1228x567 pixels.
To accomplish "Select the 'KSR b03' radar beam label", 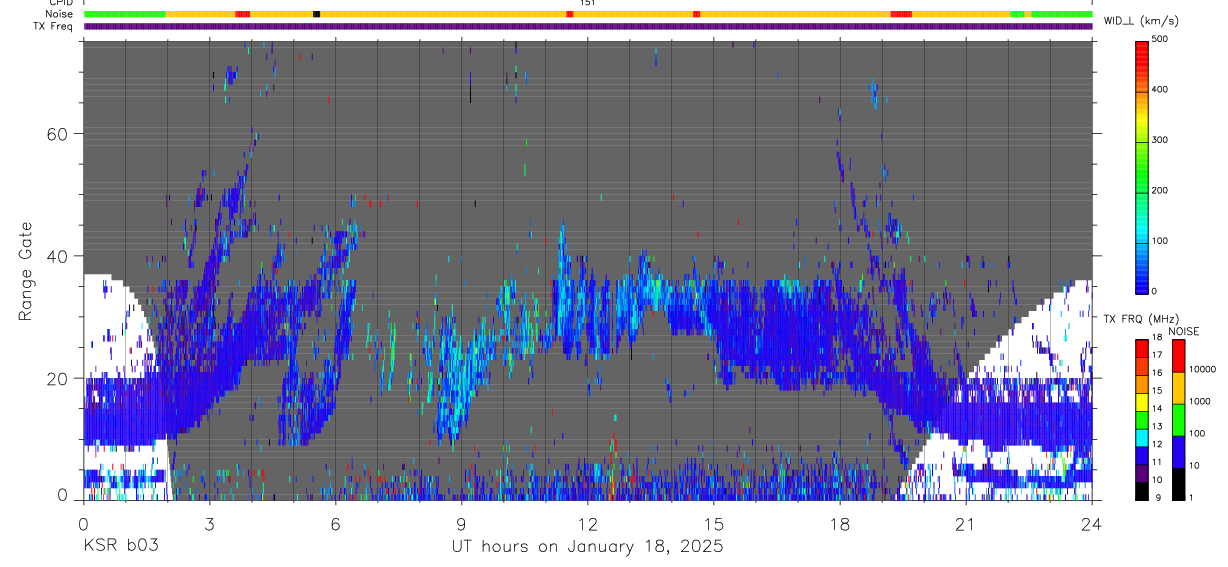I will coord(120,546).
